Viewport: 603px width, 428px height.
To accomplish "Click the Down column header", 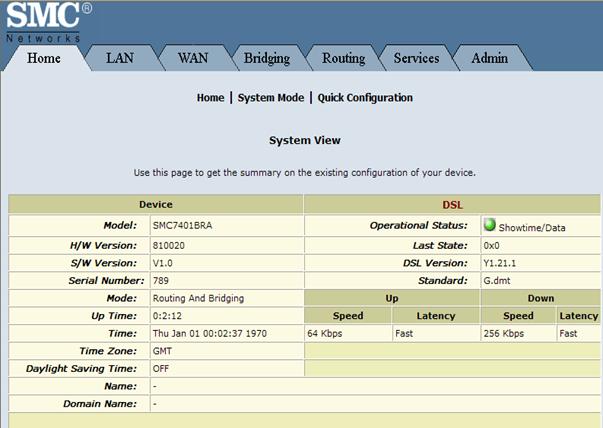I will pos(541,298).
